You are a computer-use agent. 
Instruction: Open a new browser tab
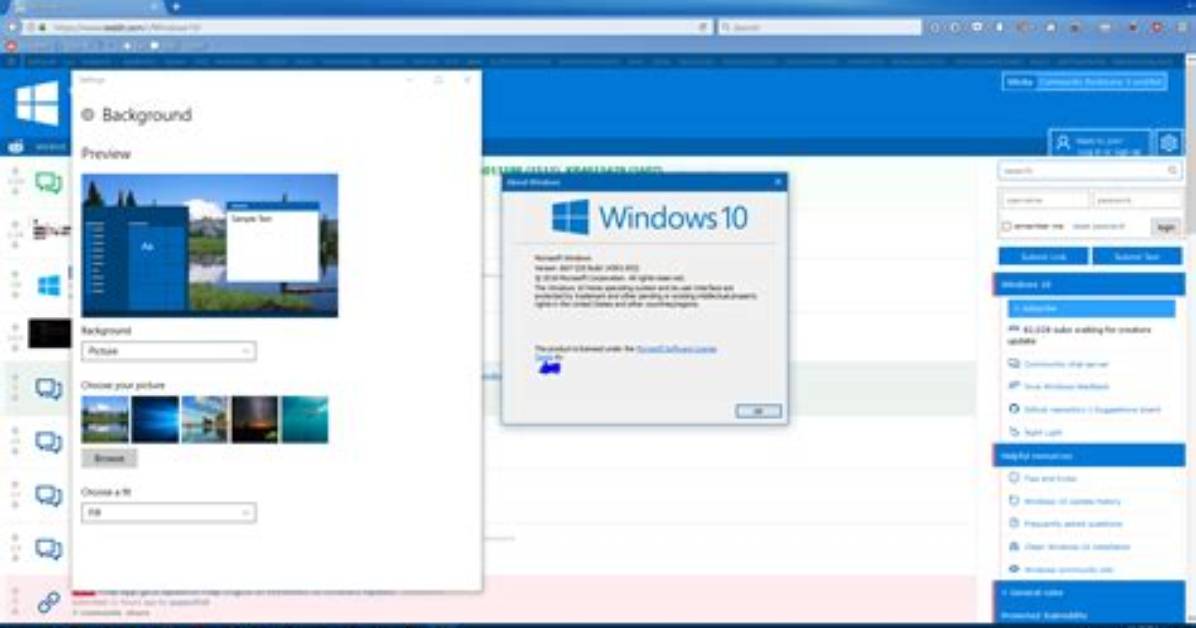click(x=176, y=6)
